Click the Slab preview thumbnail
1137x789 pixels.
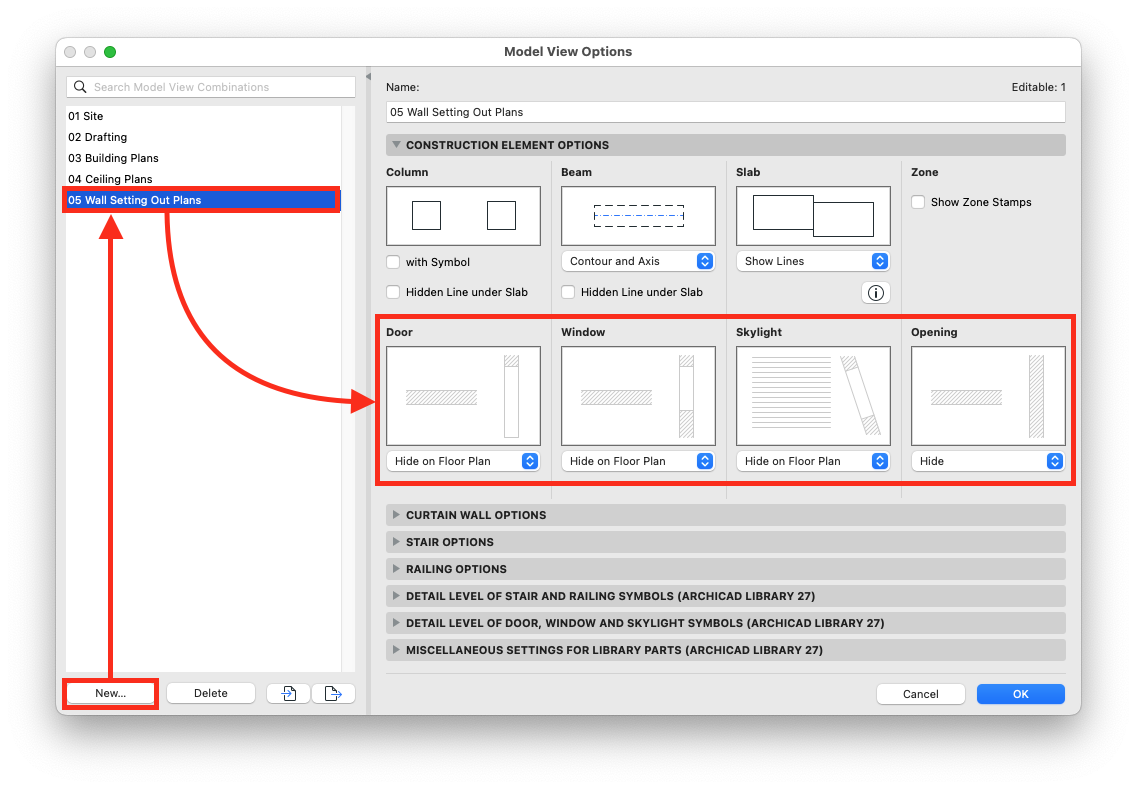[x=813, y=216]
